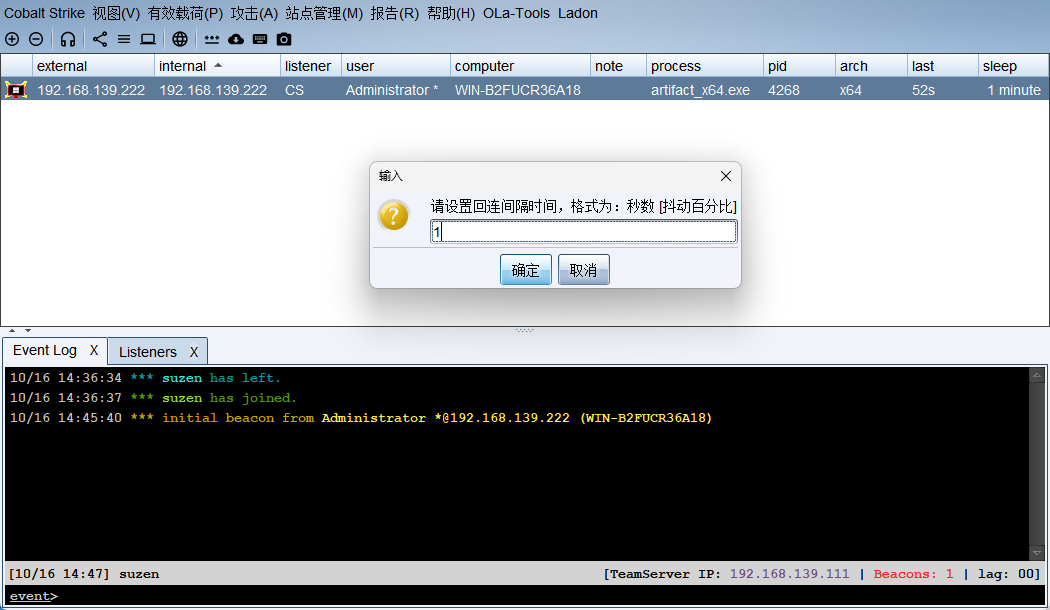Close the 输入 dialog with the X
1050x610 pixels.
(726, 176)
